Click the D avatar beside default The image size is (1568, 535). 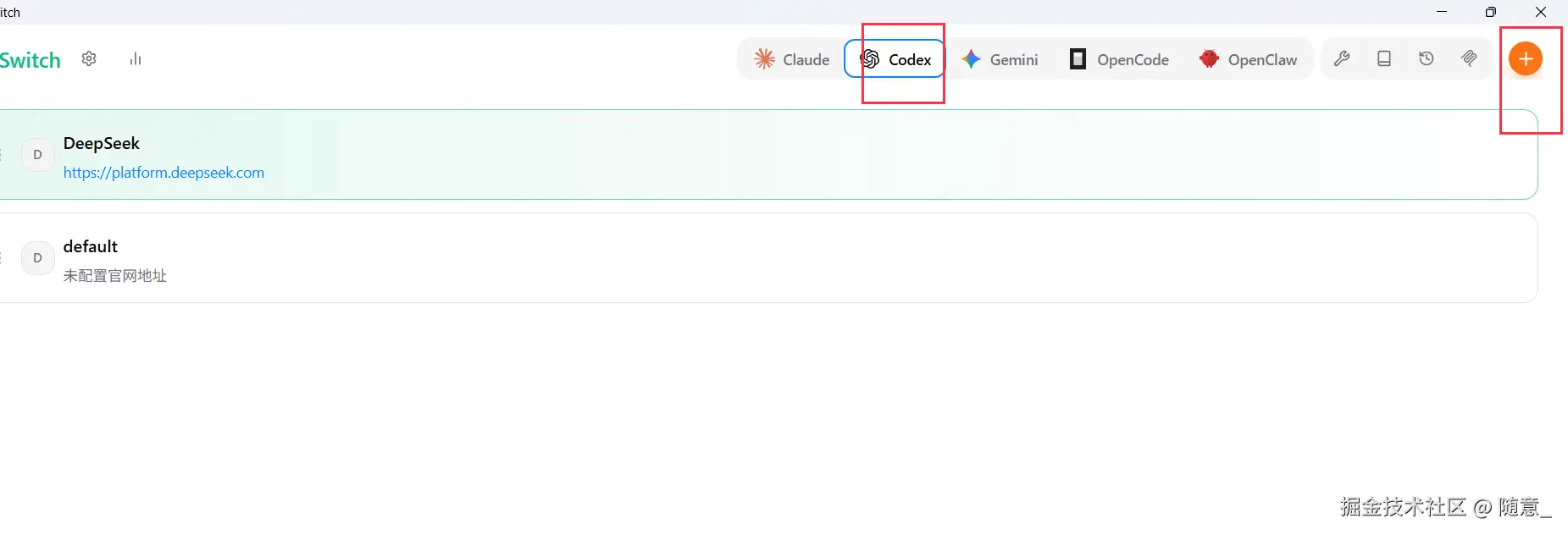coord(37,258)
